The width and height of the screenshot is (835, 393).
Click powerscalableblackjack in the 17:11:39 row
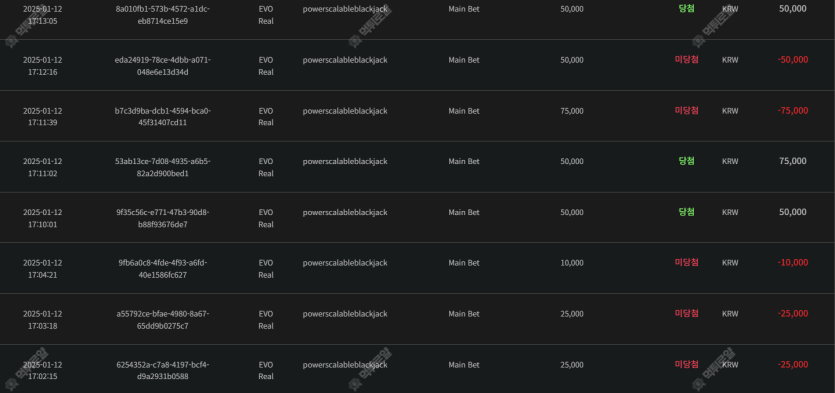tap(345, 111)
